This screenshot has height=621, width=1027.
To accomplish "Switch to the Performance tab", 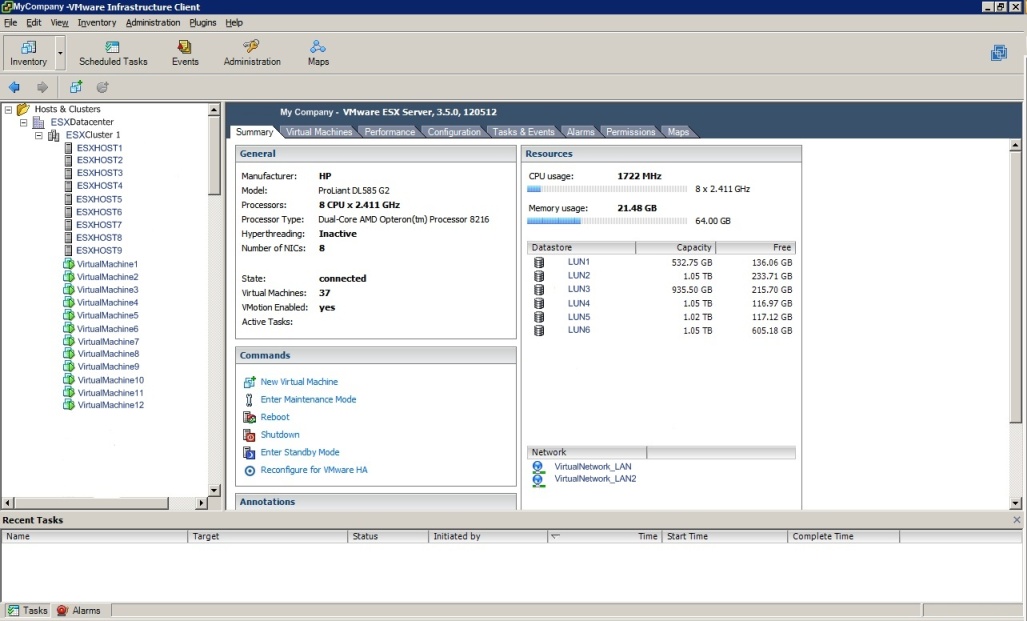I will 389,132.
